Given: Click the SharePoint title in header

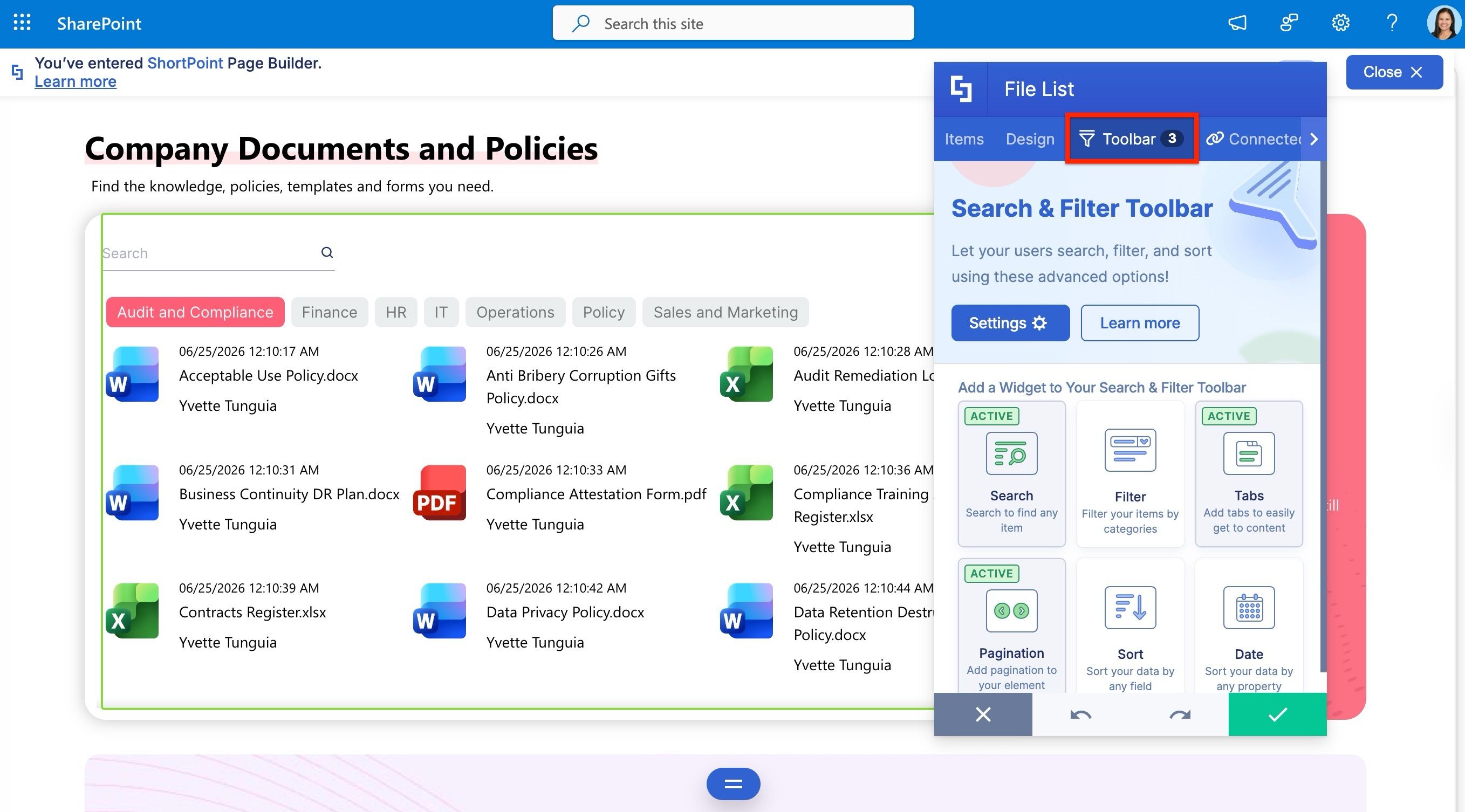Looking at the screenshot, I should [x=99, y=23].
